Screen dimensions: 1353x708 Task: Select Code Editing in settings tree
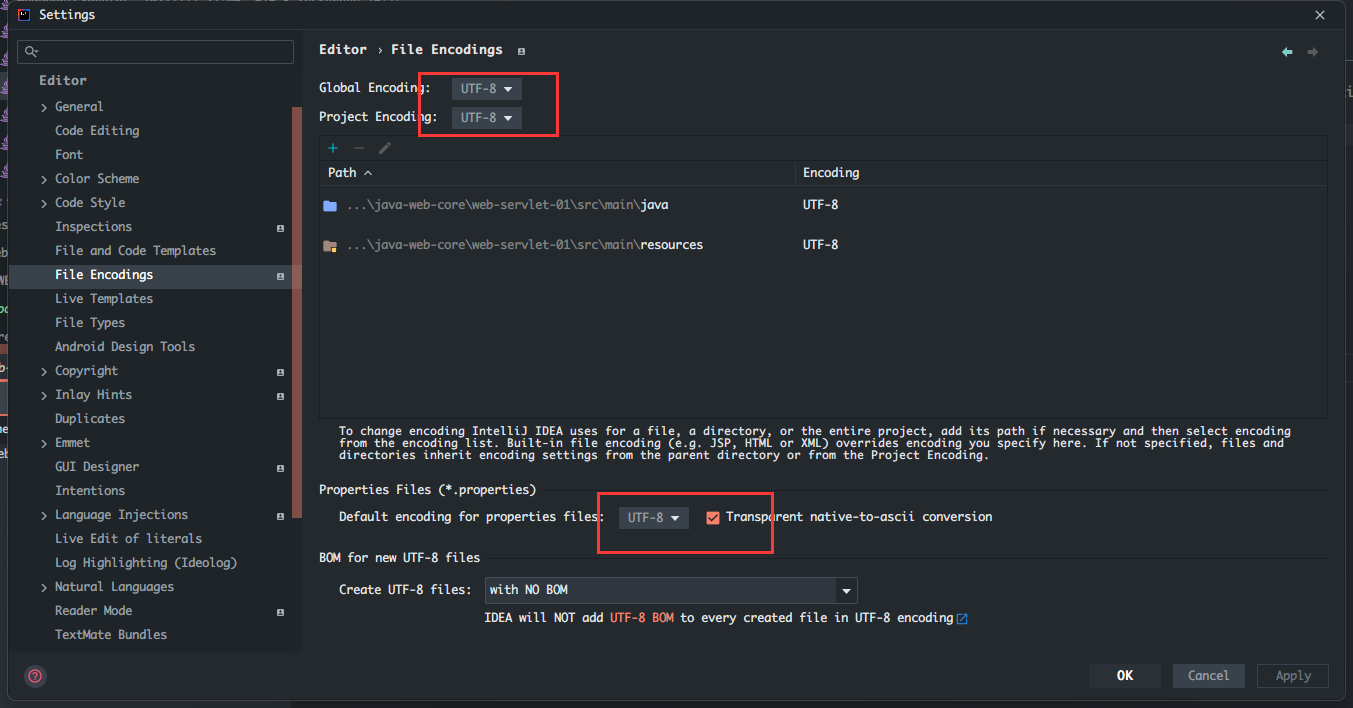coord(97,130)
